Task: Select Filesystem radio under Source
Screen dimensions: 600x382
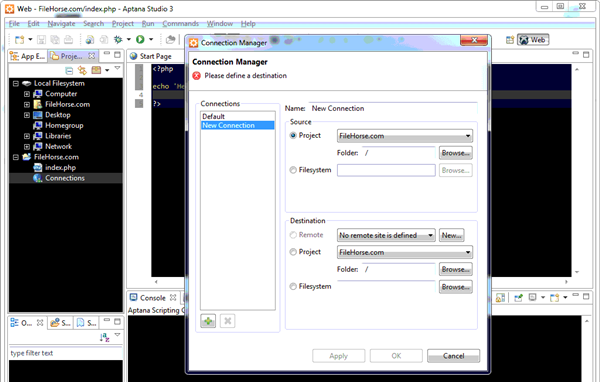Action: (293, 170)
